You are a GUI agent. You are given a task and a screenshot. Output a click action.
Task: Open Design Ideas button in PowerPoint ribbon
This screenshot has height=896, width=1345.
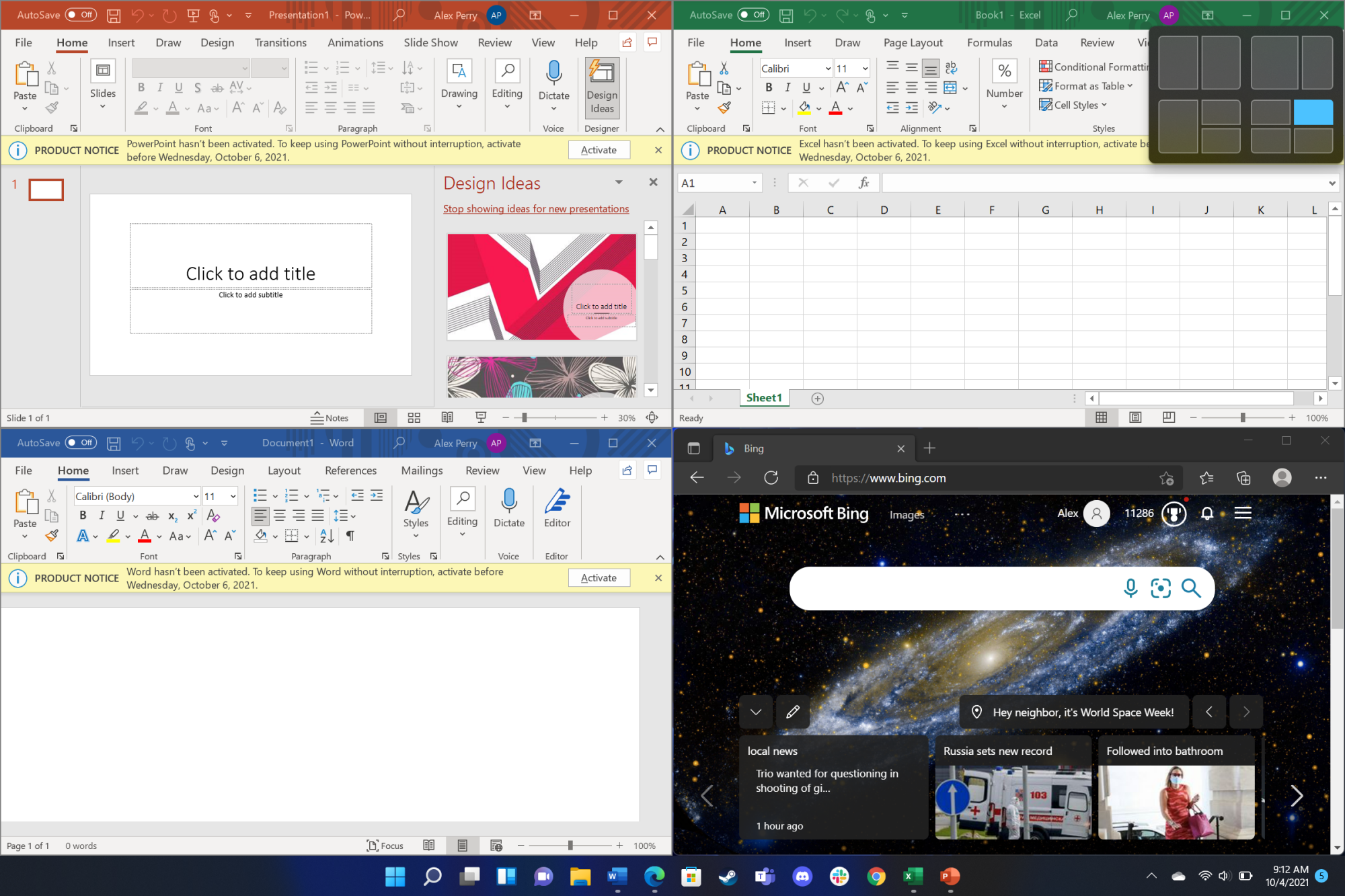click(601, 87)
